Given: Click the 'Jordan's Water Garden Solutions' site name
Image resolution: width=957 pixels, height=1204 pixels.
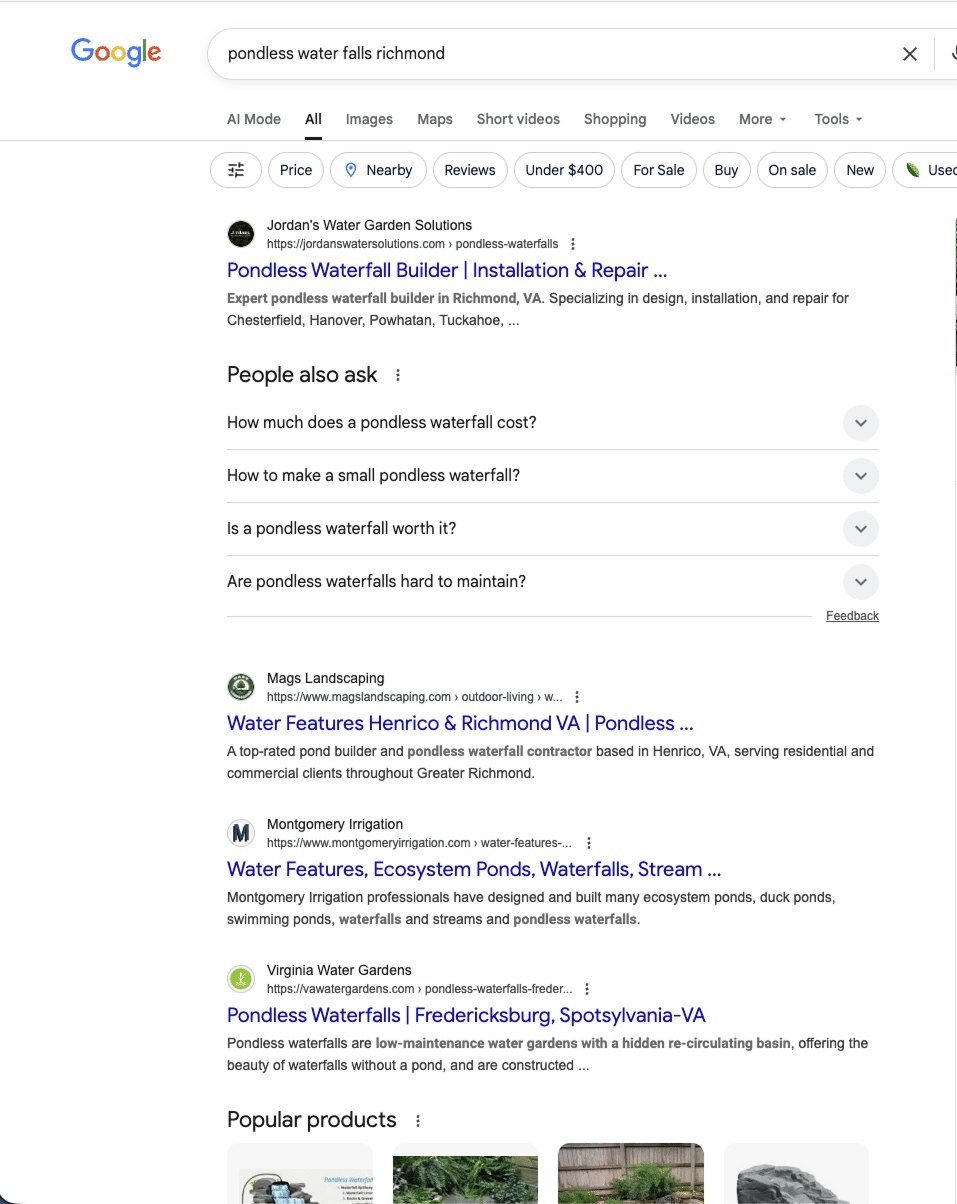Looking at the screenshot, I should coord(369,225).
